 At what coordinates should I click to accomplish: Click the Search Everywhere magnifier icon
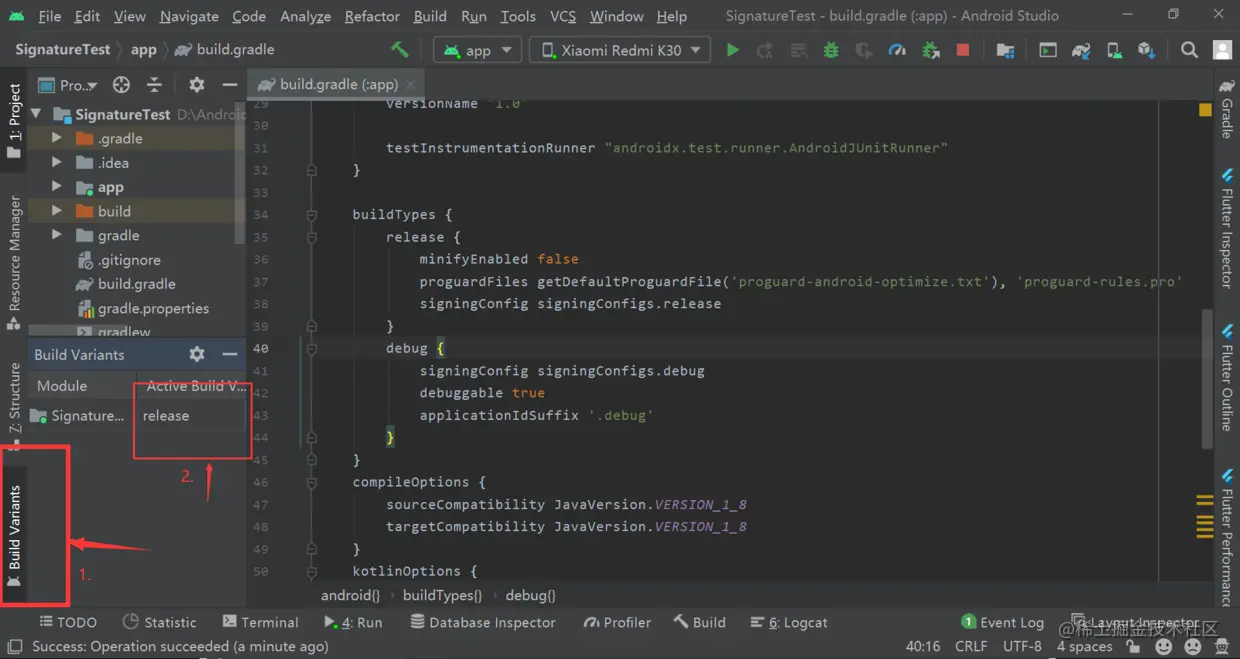(1189, 50)
